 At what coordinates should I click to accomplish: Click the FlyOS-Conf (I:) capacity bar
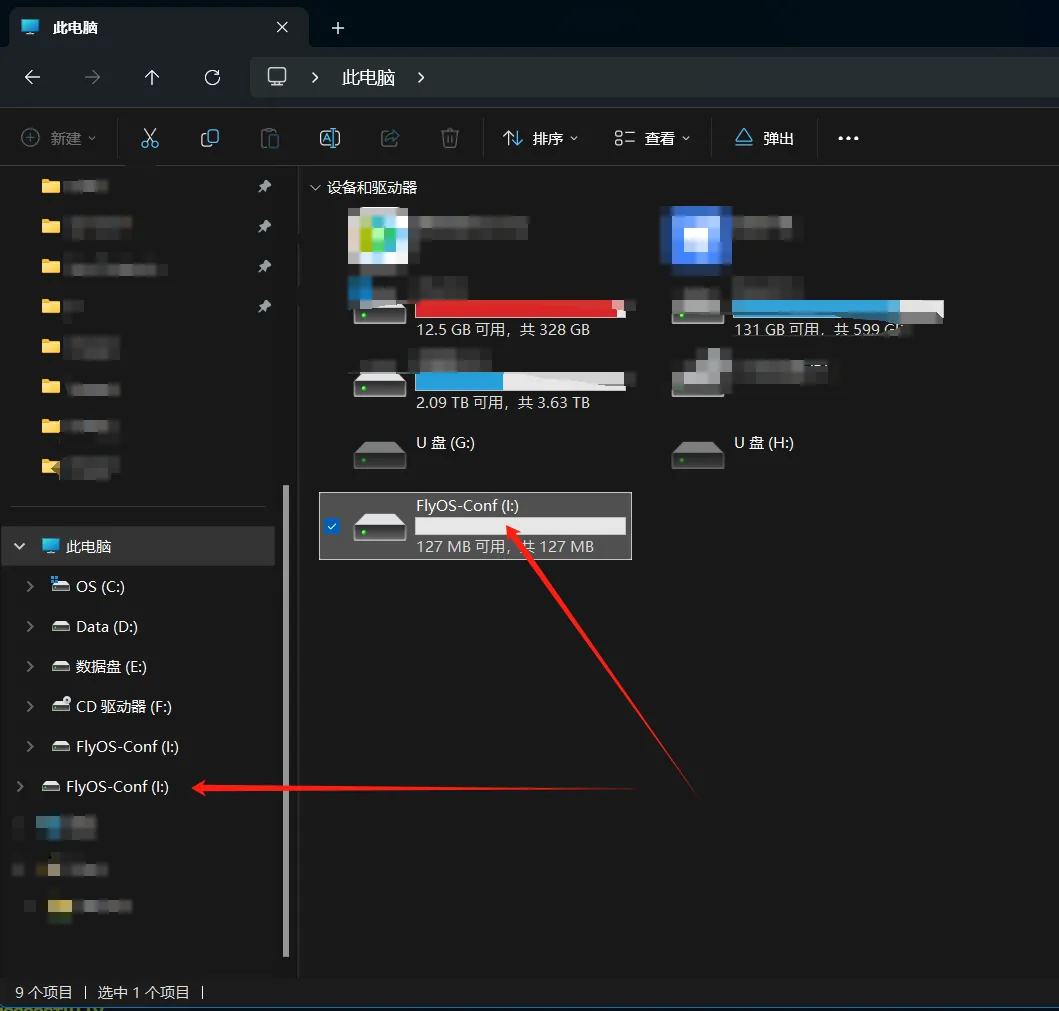coord(520,526)
